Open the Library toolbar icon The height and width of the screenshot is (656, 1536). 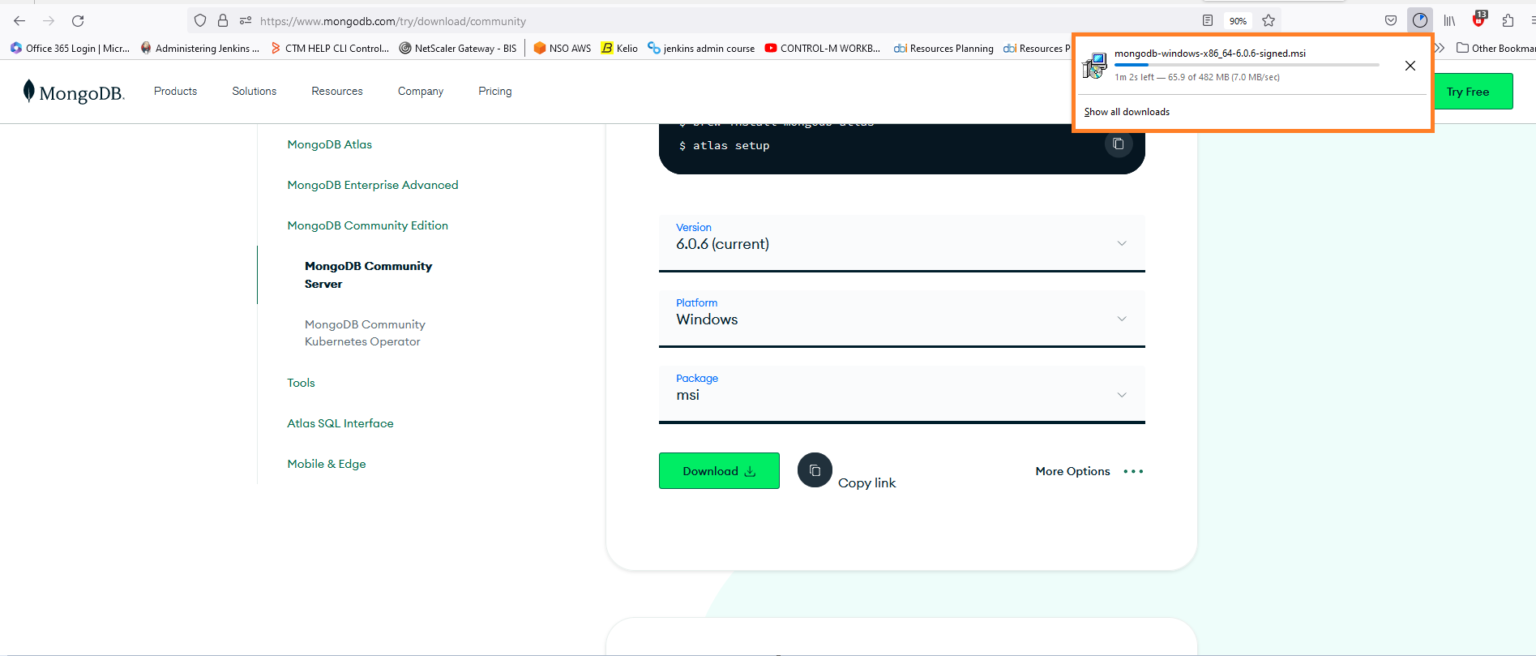1449,20
